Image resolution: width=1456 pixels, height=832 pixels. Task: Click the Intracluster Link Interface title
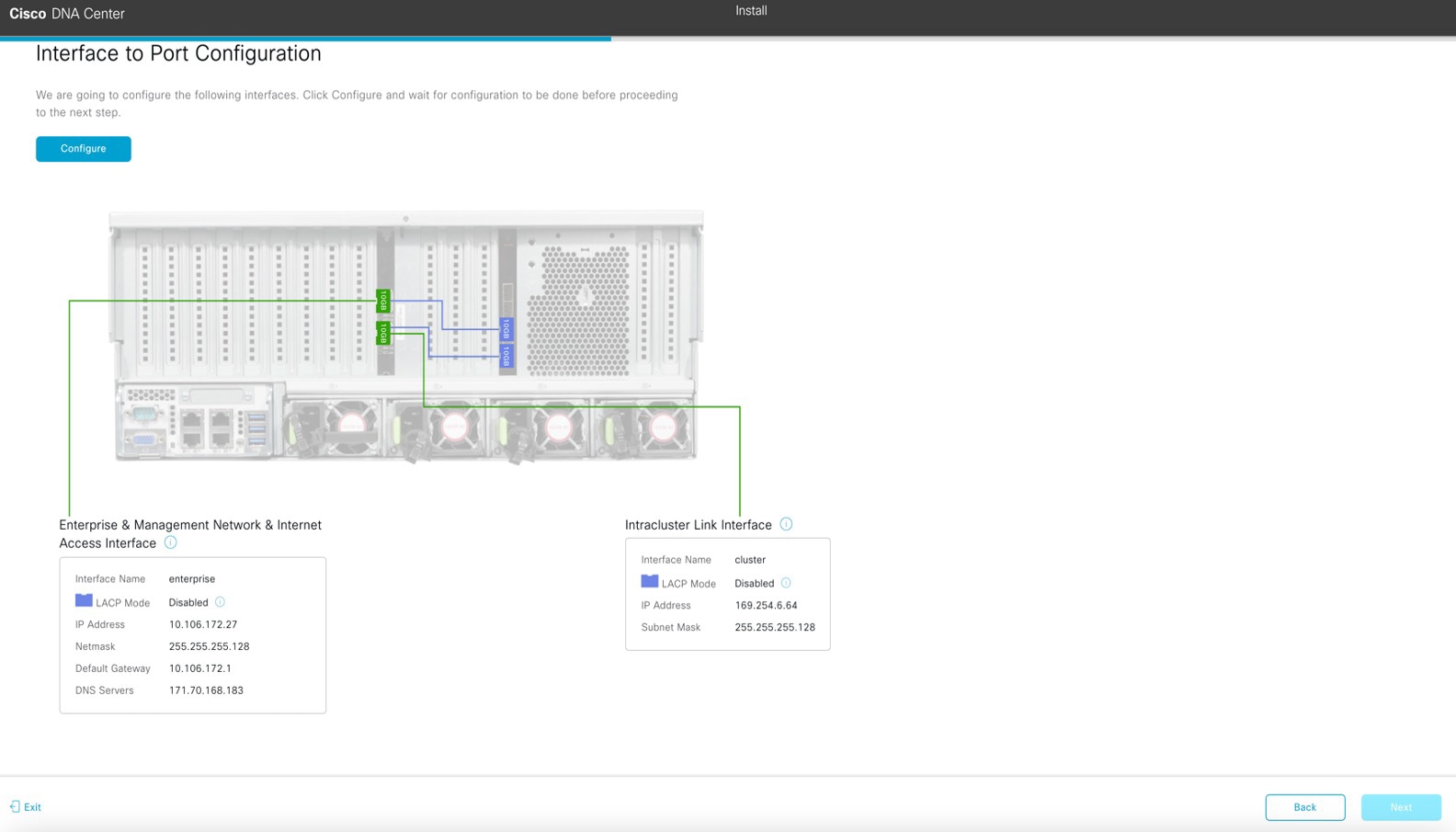pyautogui.click(x=699, y=525)
